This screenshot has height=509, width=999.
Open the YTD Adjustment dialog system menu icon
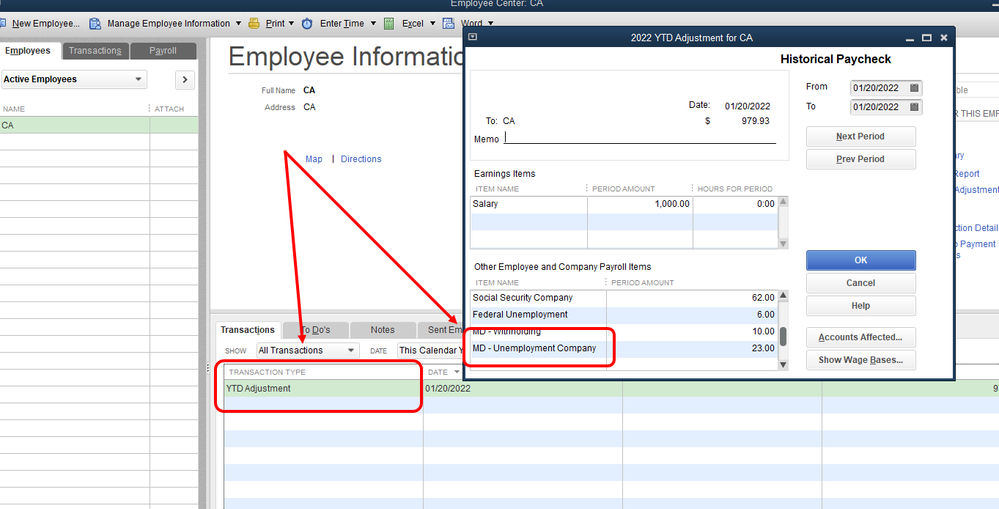473,38
